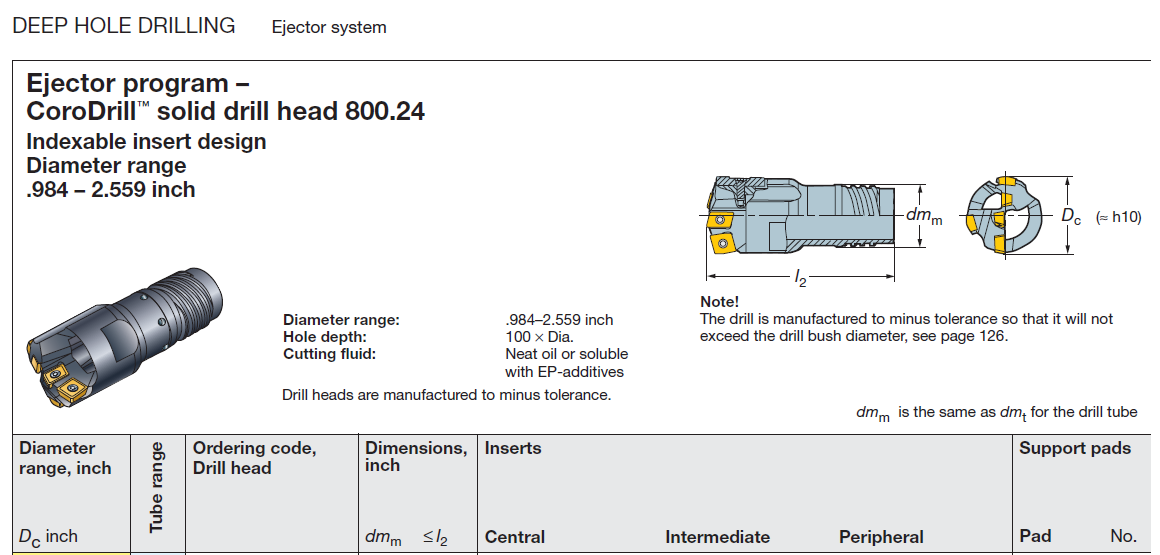Click the "Dc" dimension label in the drawing
The height and width of the screenshot is (555, 1160).
click(x=1071, y=217)
